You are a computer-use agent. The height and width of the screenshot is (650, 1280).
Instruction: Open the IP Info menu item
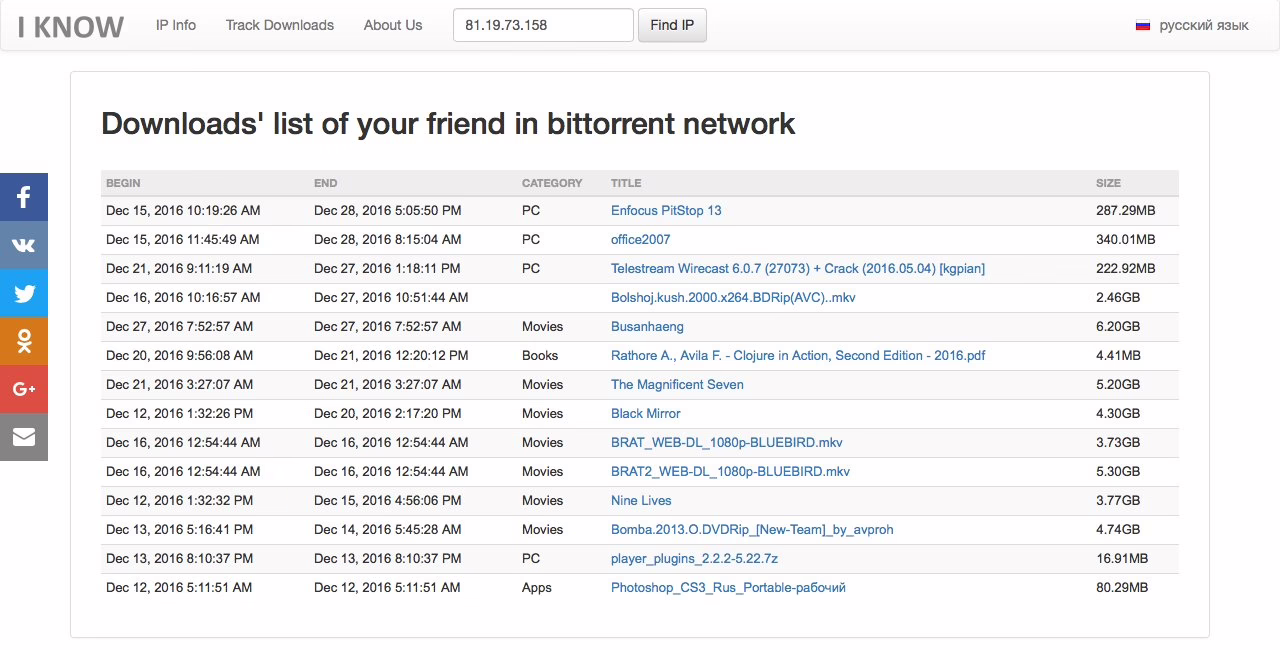pos(176,25)
